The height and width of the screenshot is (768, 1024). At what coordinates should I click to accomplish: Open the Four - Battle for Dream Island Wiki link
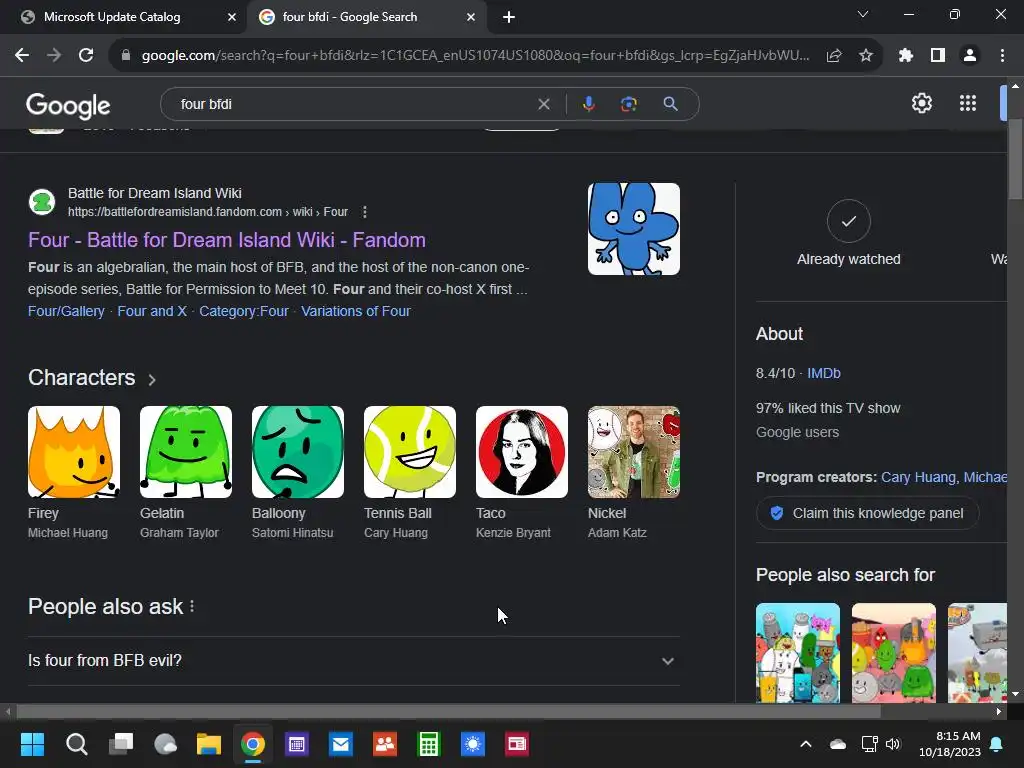click(227, 240)
